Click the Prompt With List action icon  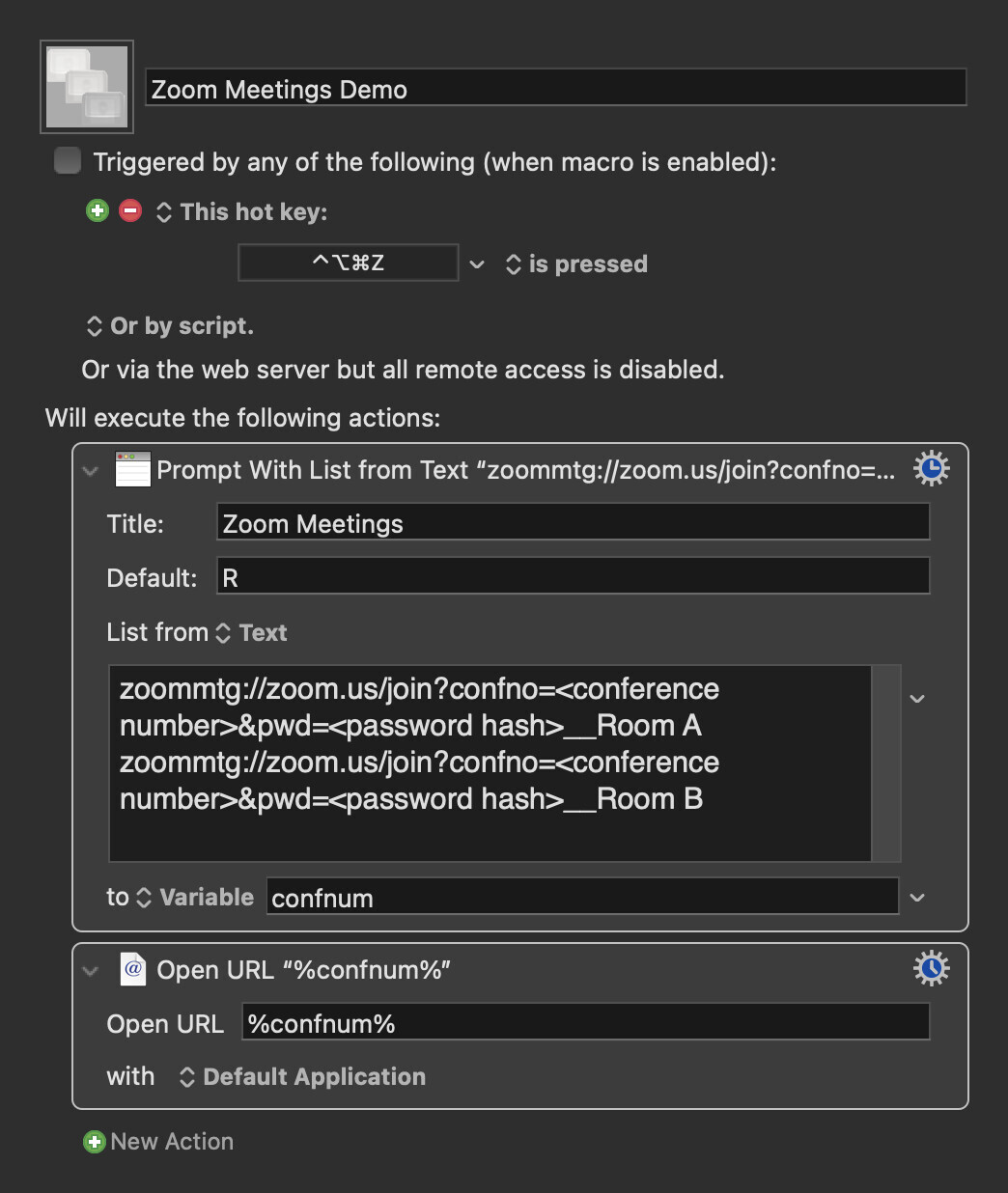132,469
